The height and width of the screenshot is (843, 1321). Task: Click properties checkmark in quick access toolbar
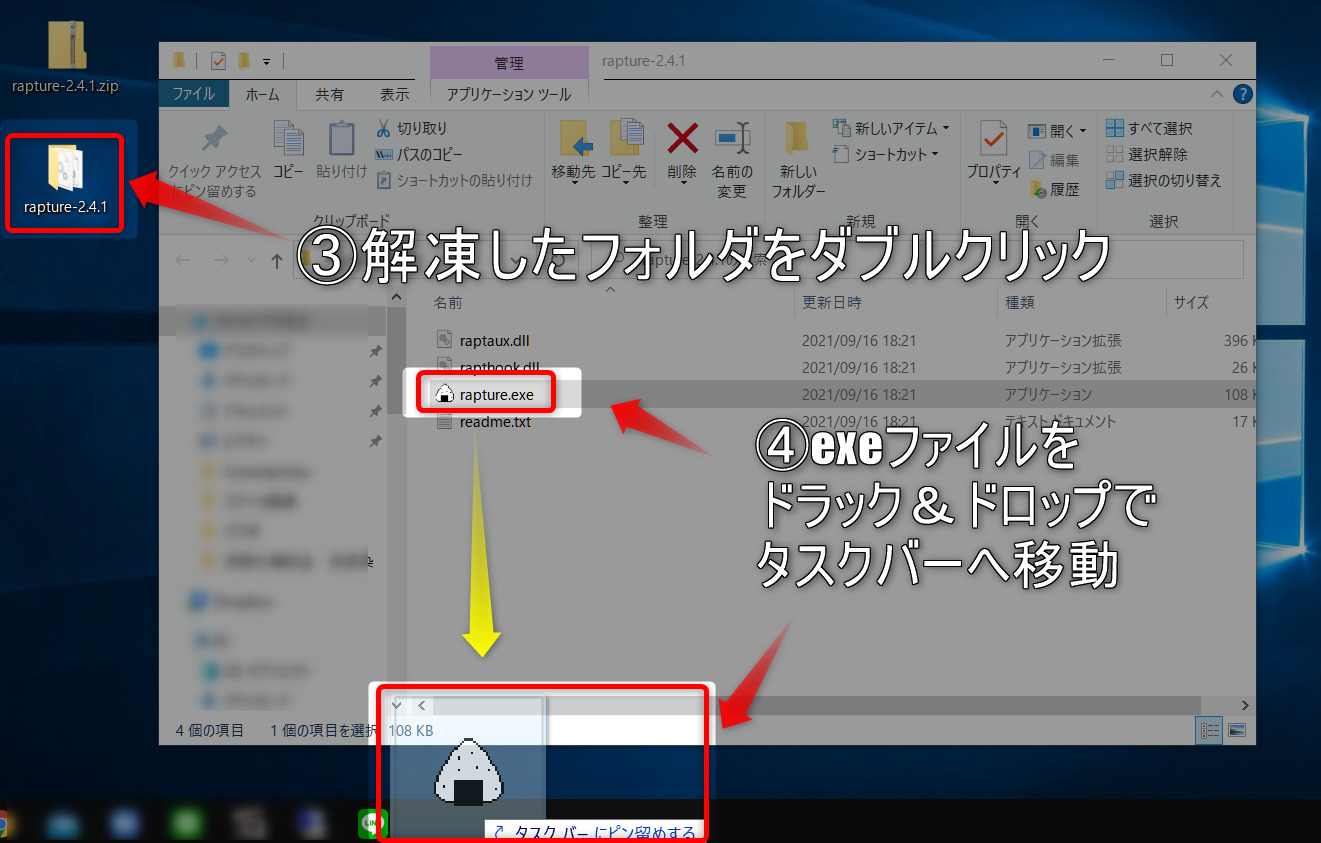[217, 61]
